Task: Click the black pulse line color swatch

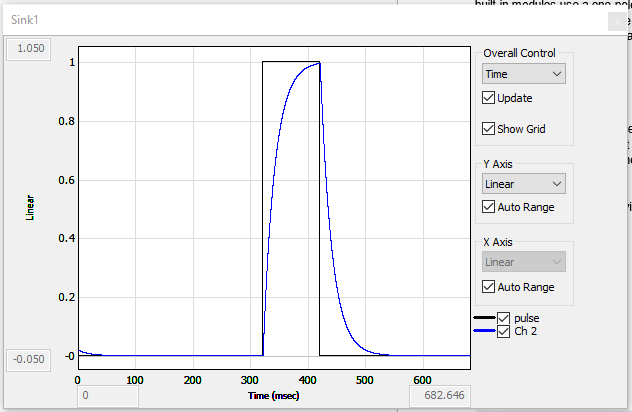Action: pyautogui.click(x=483, y=317)
